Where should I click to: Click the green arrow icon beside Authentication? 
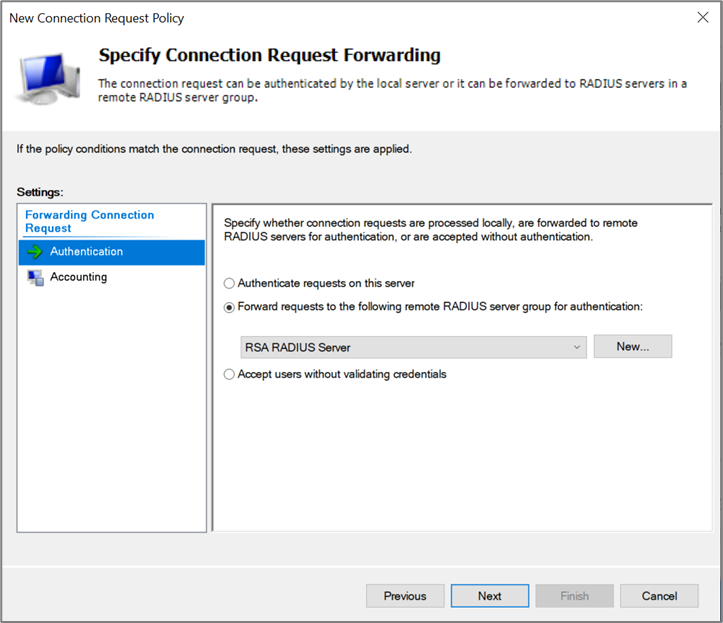(x=35, y=252)
